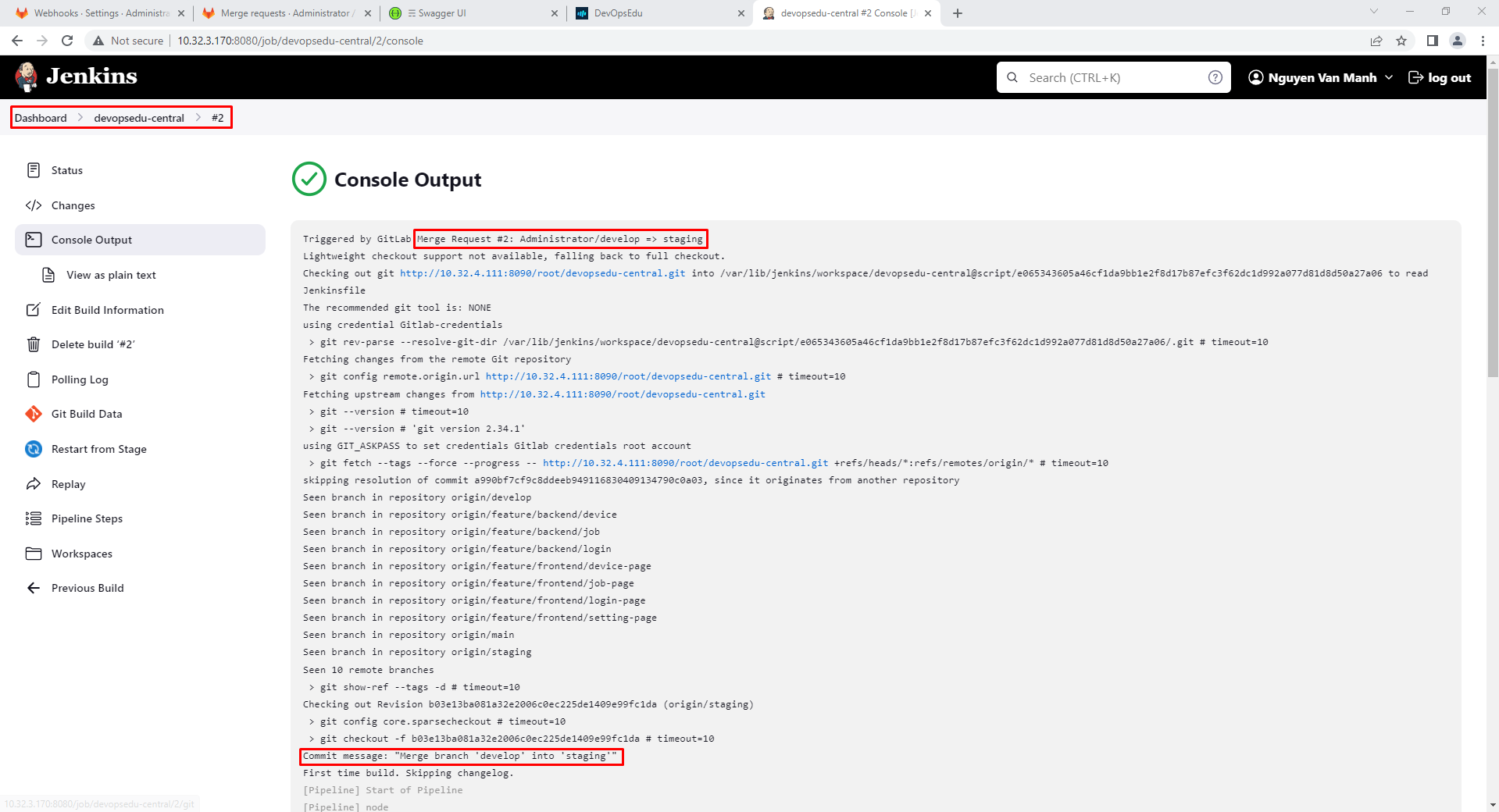Switch to the DevOpsEdu tab

point(659,13)
